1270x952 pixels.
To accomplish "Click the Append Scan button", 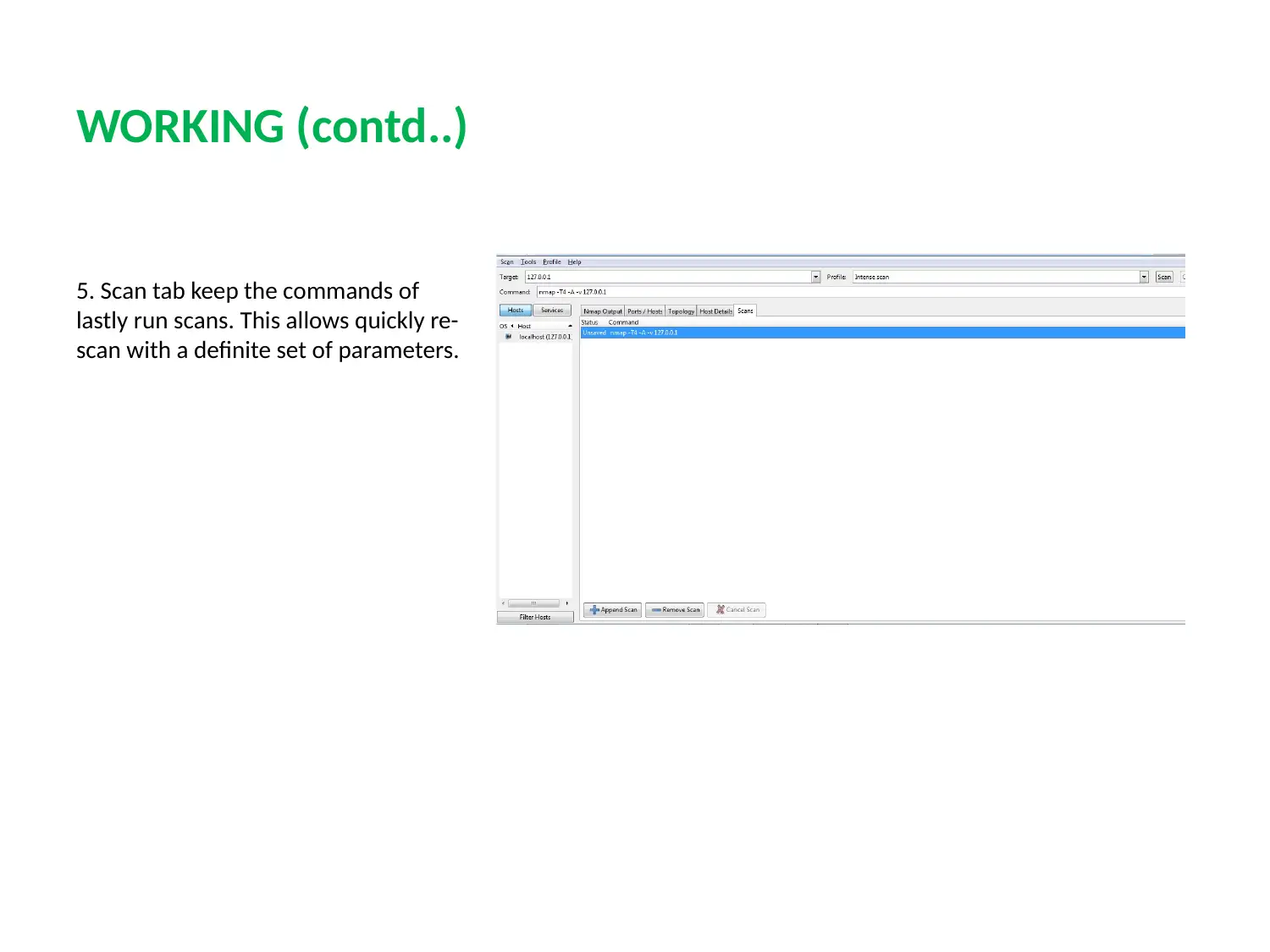I will pyautogui.click(x=612, y=610).
